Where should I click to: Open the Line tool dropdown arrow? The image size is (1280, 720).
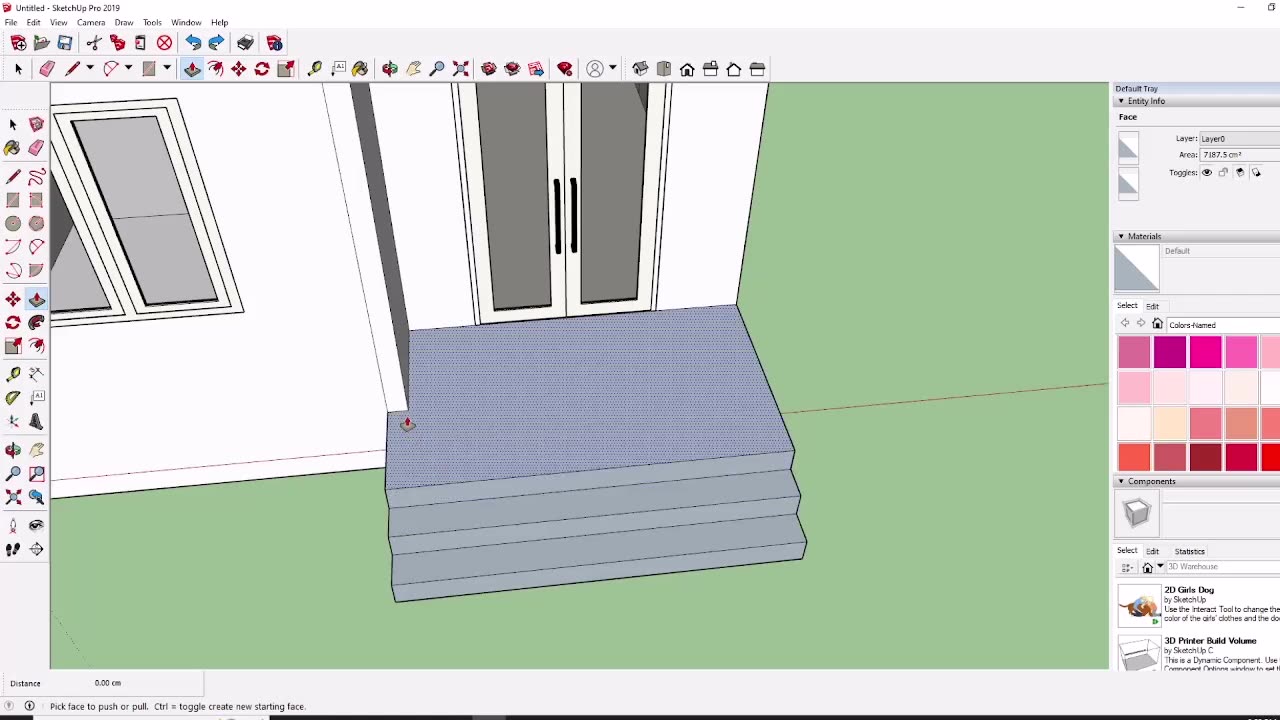coord(89,69)
